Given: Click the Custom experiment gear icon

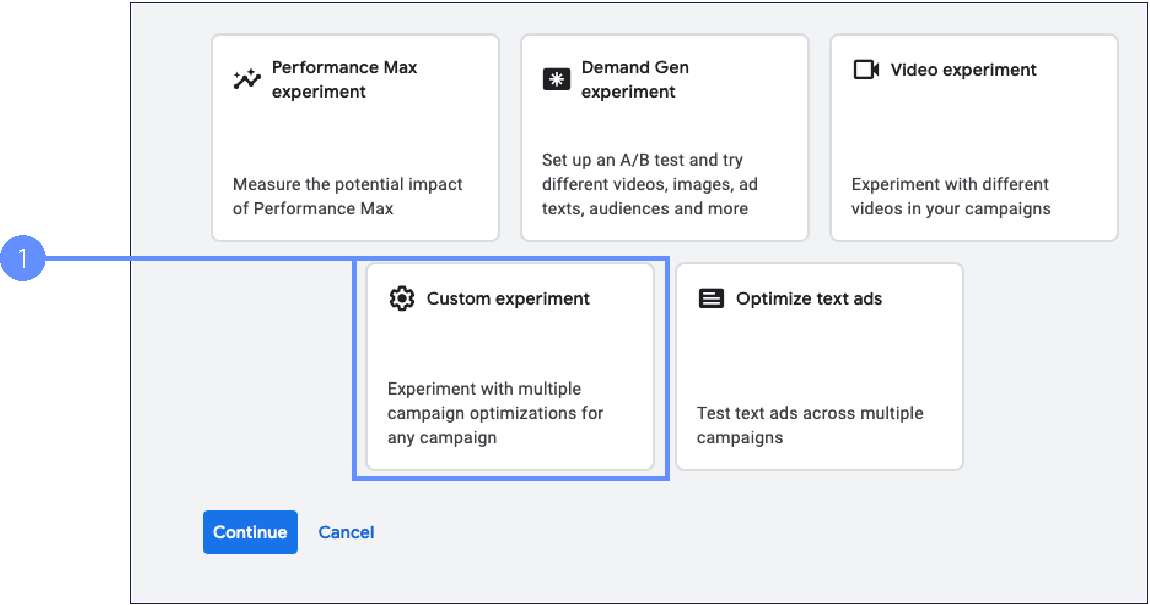Looking at the screenshot, I should (401, 299).
